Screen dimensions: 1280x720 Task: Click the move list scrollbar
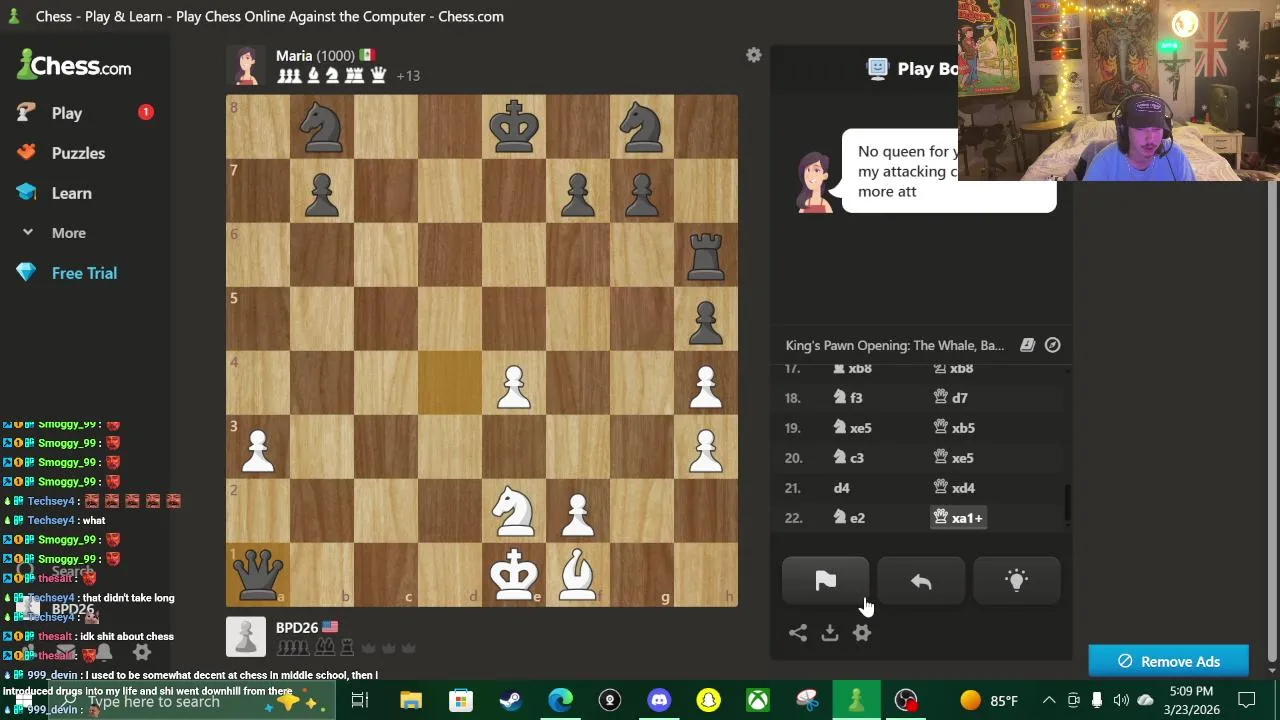pos(1068,503)
